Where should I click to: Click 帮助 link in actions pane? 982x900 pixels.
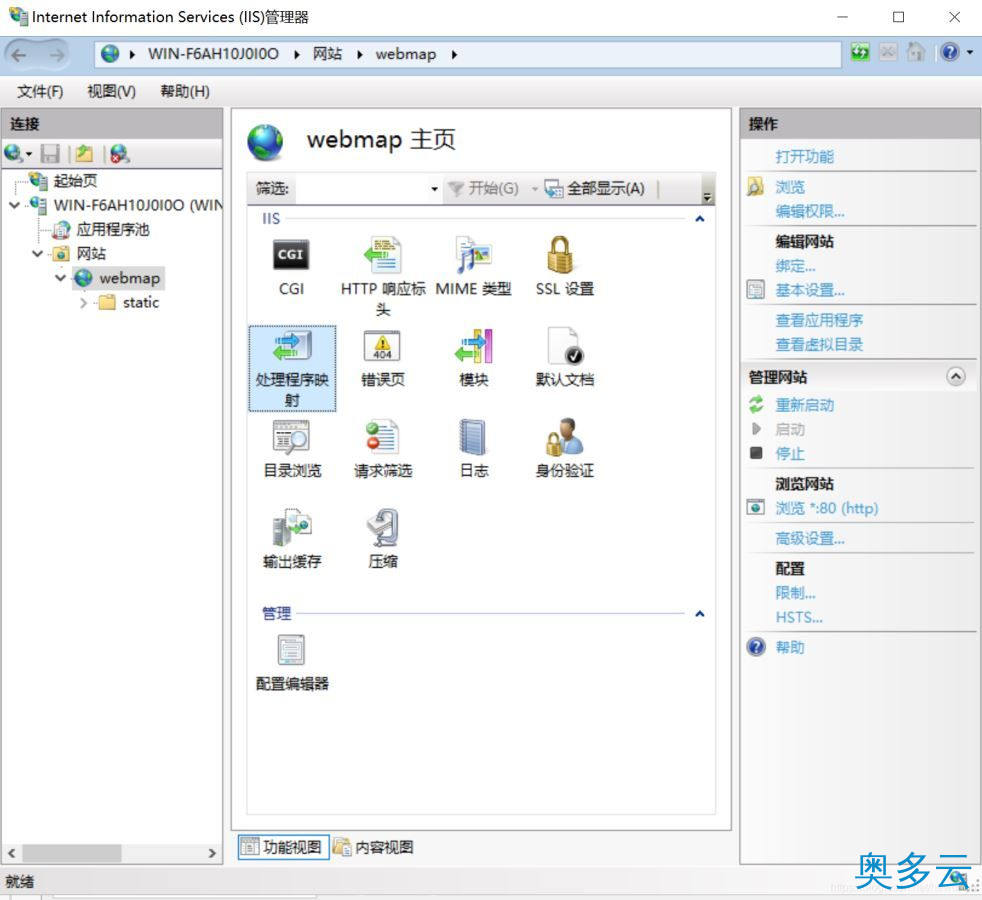coord(790,647)
